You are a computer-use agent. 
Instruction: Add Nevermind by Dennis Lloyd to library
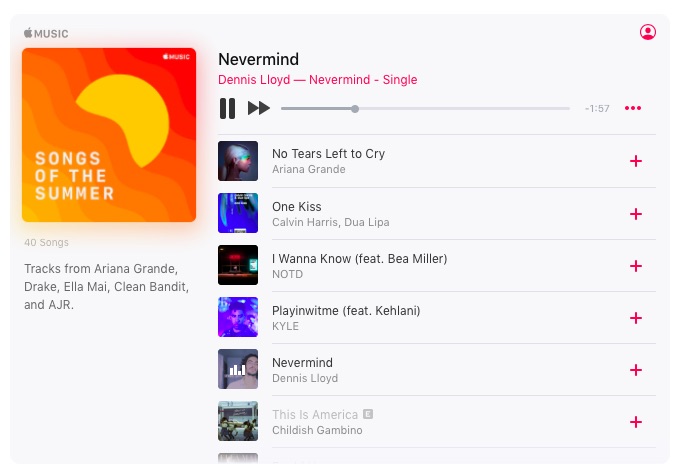coord(636,370)
